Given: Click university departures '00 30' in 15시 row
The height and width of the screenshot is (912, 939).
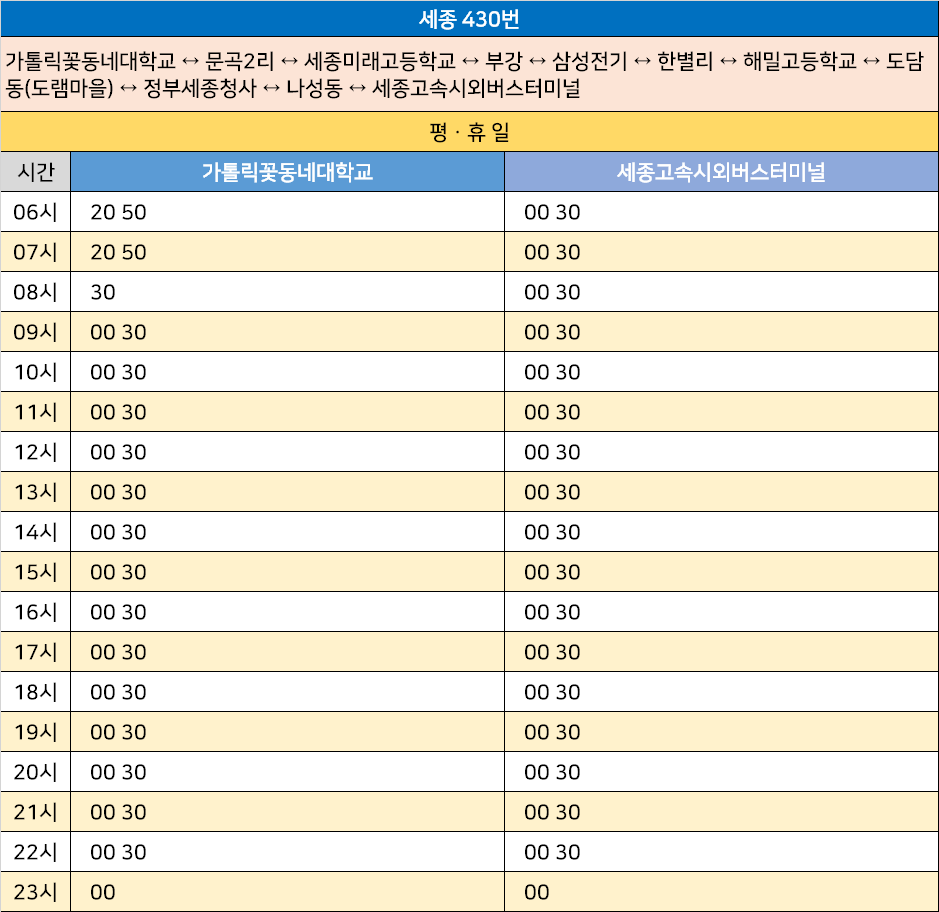Looking at the screenshot, I should (x=118, y=572).
